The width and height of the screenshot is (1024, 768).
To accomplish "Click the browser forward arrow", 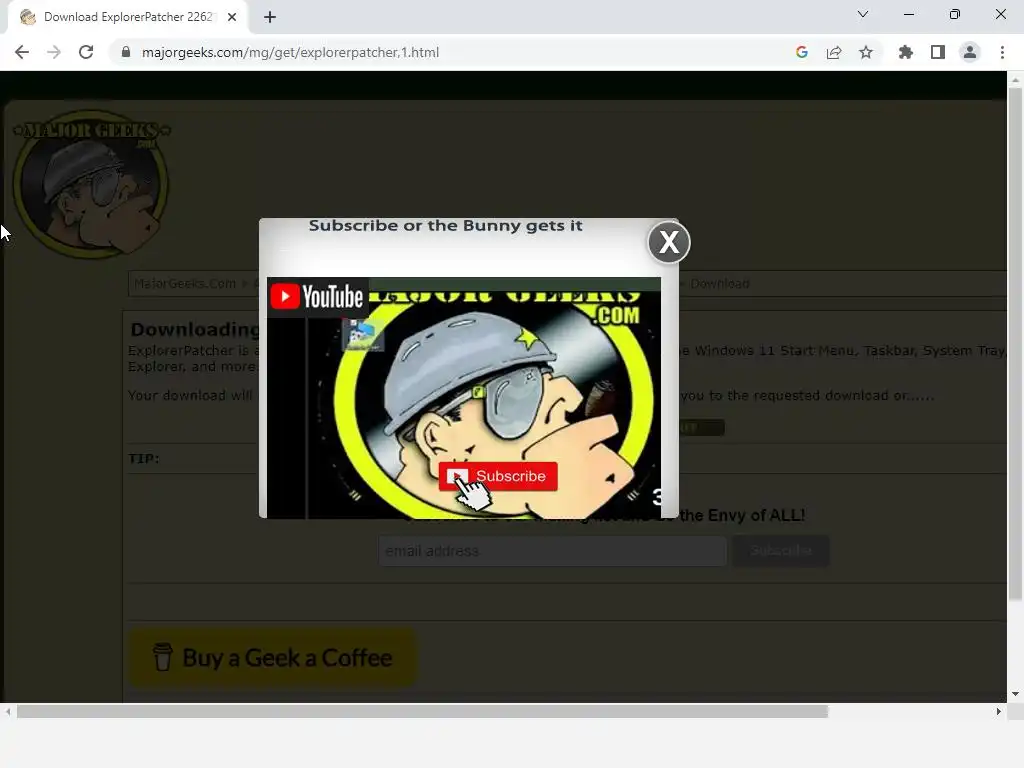I will (54, 52).
